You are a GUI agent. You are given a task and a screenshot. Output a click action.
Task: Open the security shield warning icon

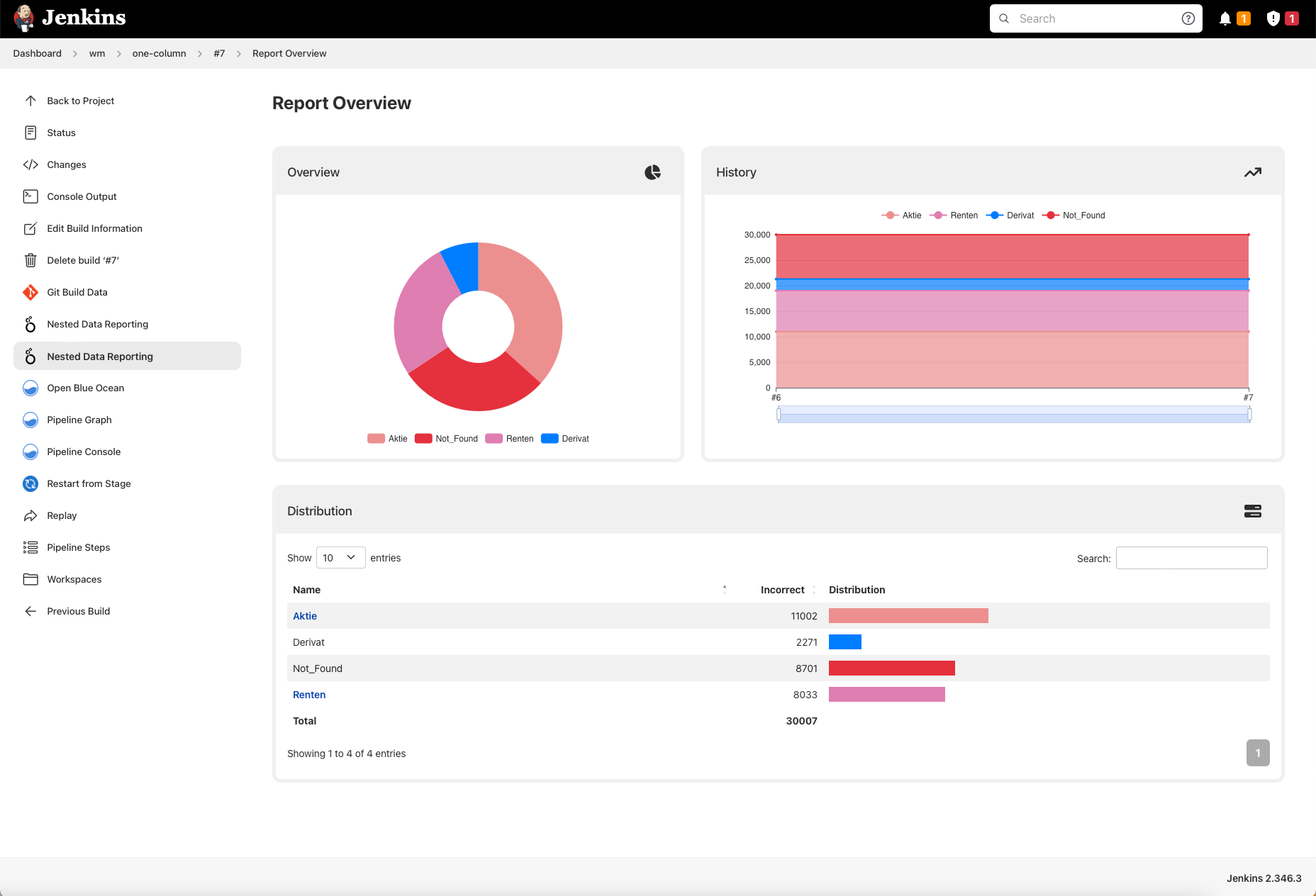coord(1273,19)
